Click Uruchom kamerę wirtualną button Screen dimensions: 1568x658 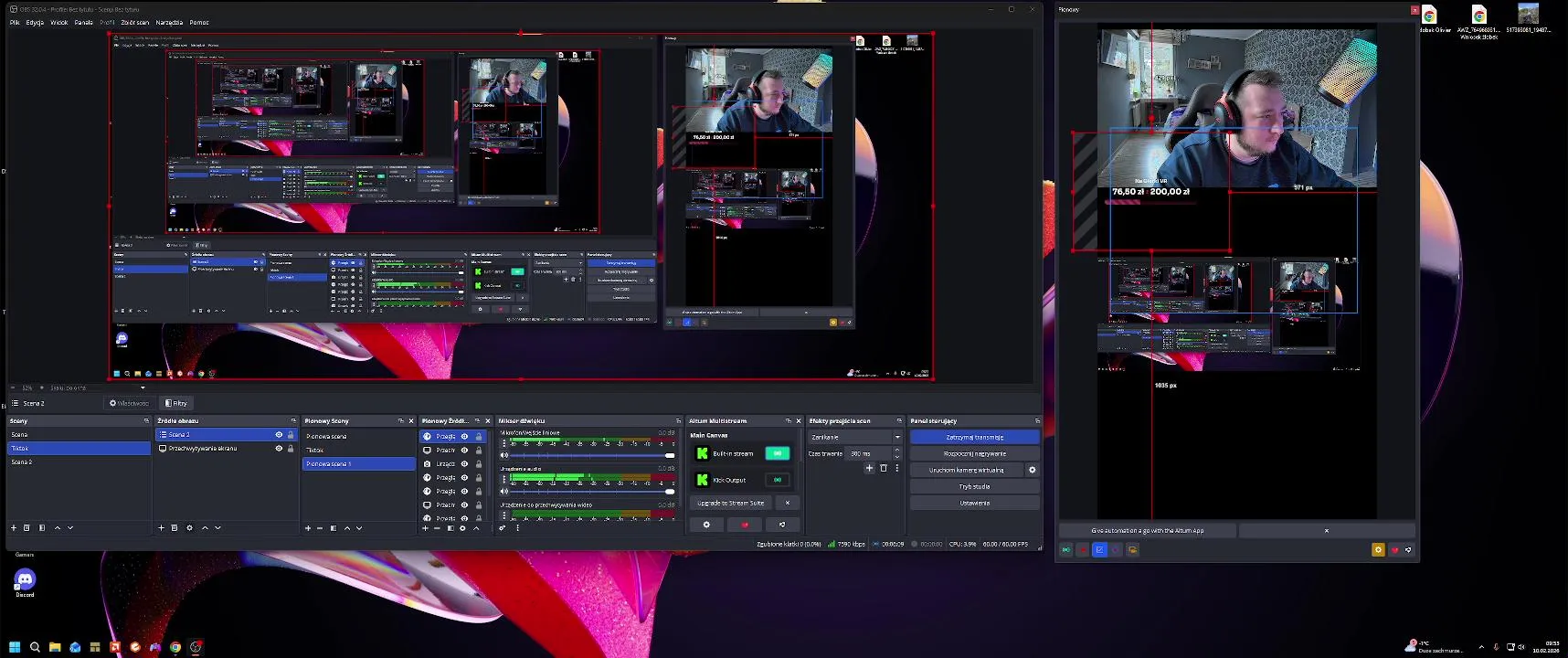pos(967,470)
